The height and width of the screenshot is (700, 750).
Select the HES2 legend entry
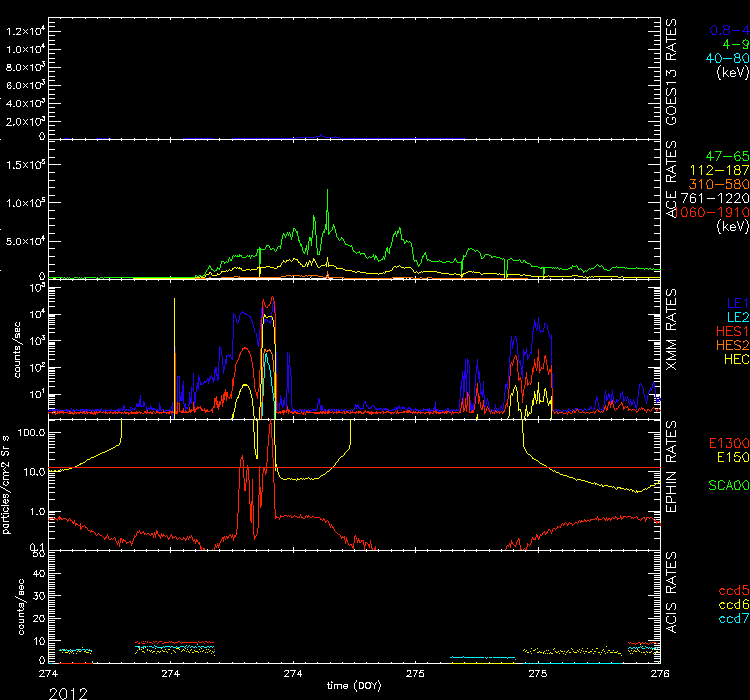tap(731, 344)
